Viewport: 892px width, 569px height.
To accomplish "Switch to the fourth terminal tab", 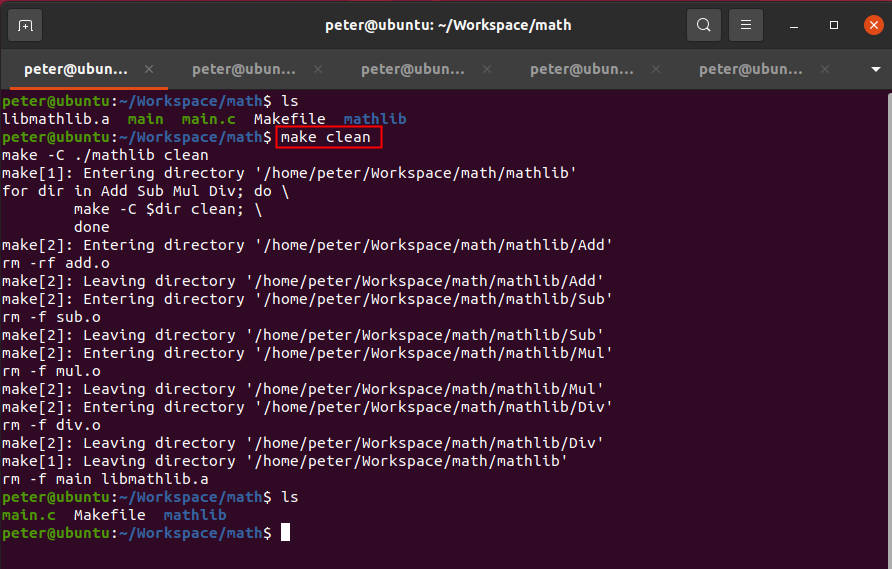I will point(582,69).
